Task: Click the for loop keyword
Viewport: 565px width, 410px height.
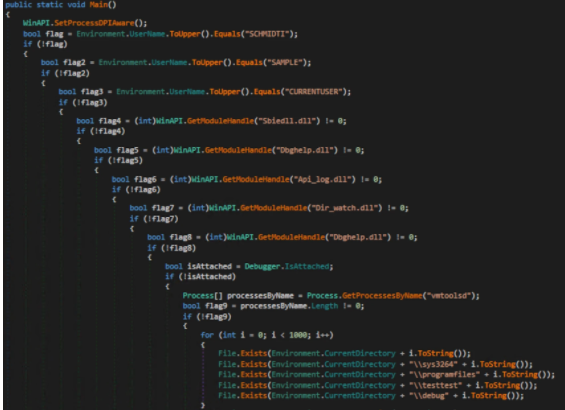Action: (x=207, y=335)
